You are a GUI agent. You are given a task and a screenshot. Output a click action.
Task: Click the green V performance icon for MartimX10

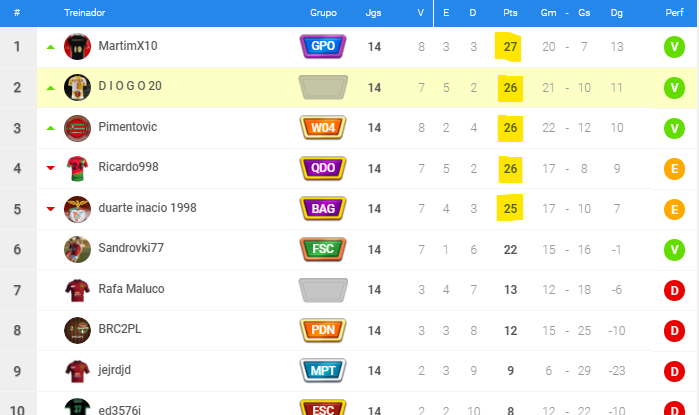click(674, 47)
